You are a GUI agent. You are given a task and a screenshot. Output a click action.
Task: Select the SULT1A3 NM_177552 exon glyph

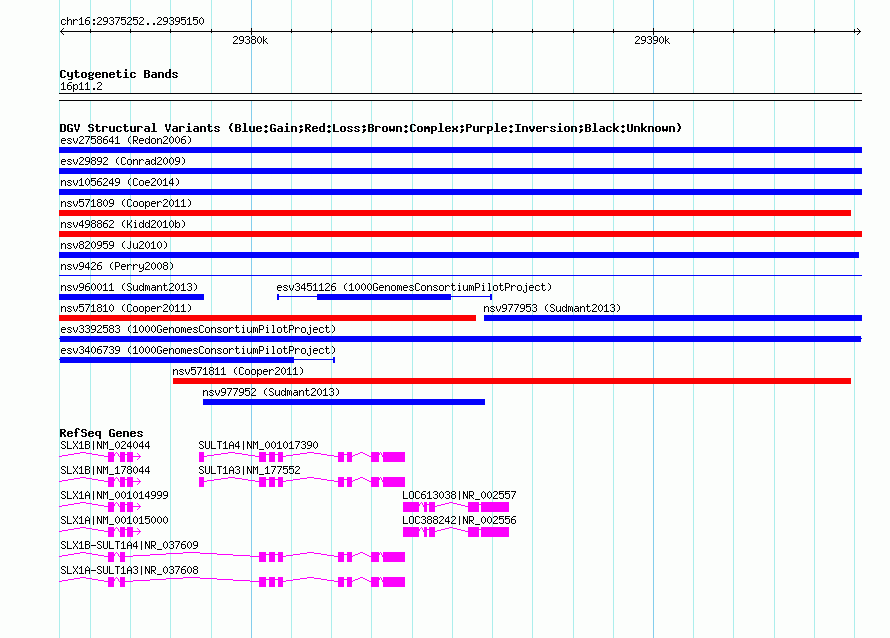tap(302, 482)
